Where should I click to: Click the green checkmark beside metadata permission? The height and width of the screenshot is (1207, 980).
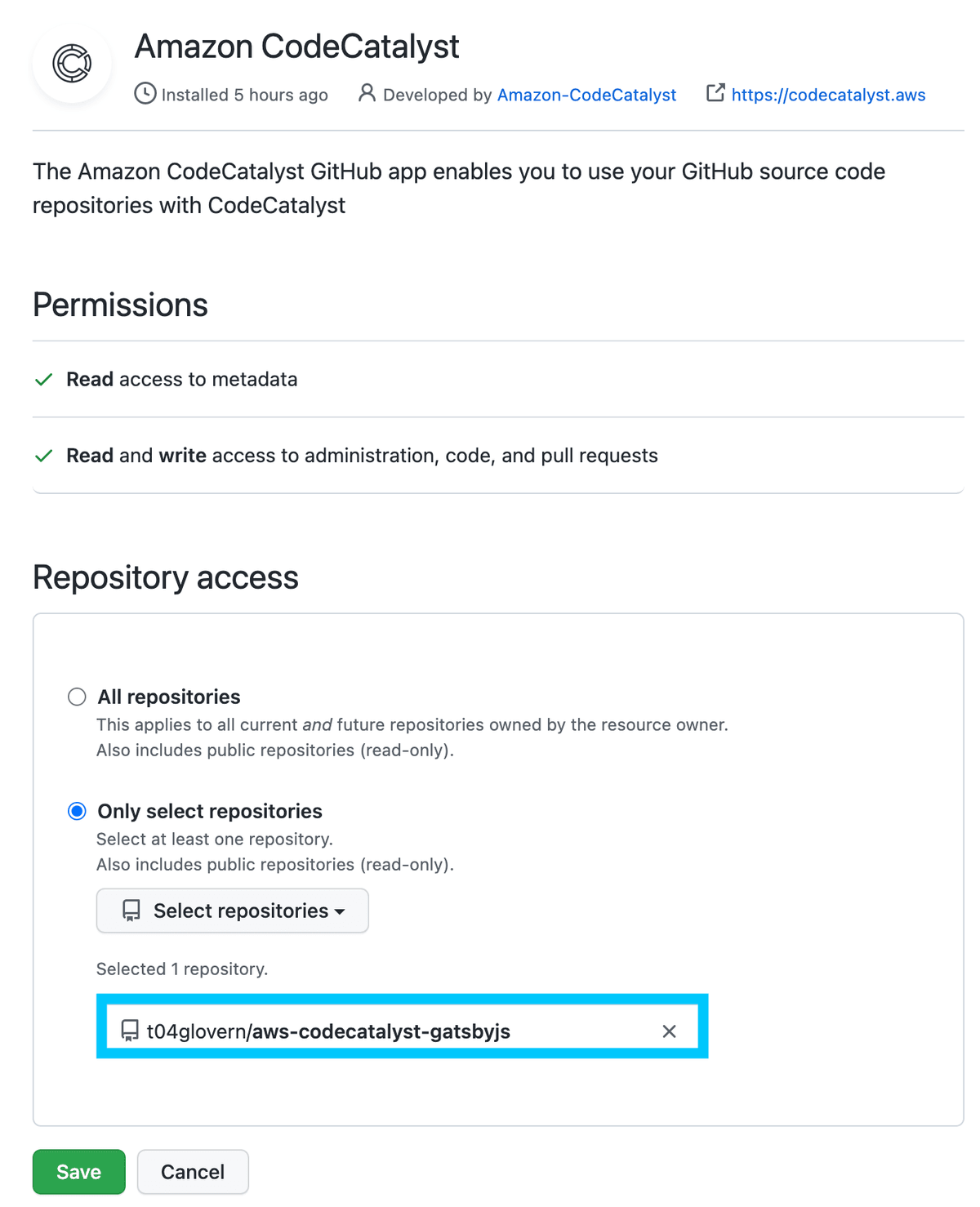(x=43, y=380)
